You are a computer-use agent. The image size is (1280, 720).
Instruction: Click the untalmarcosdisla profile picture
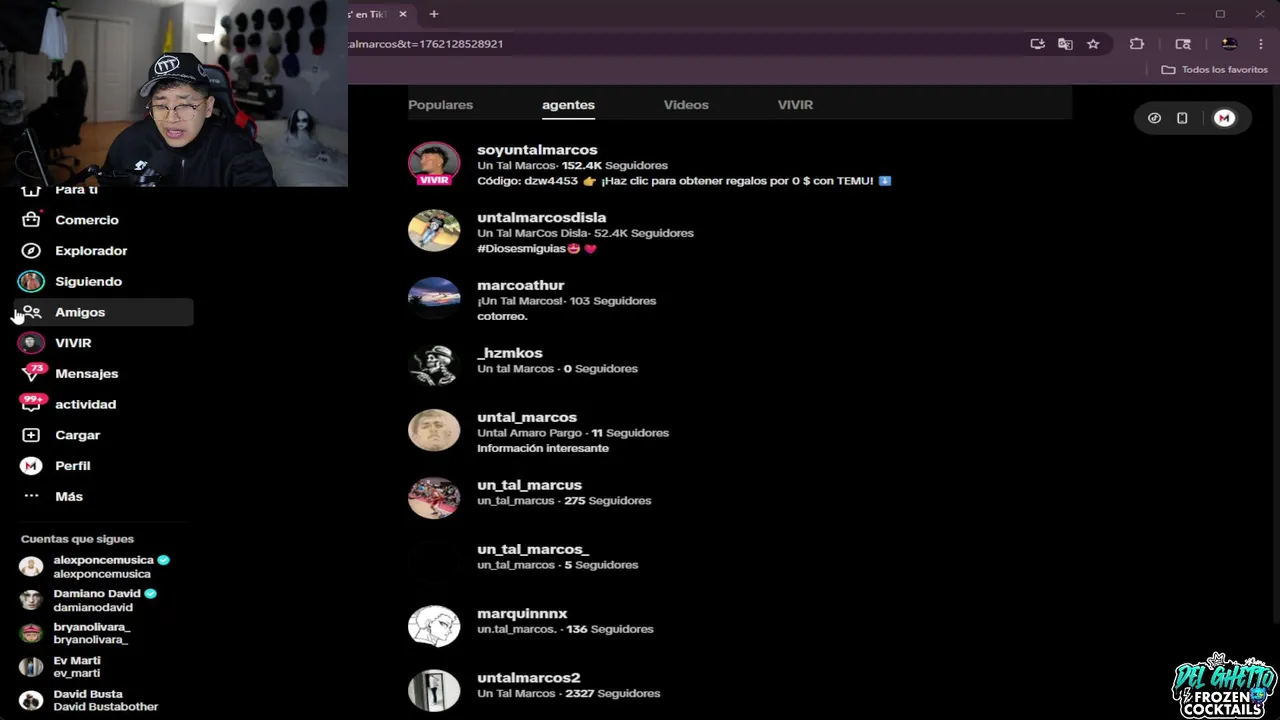pyautogui.click(x=434, y=232)
